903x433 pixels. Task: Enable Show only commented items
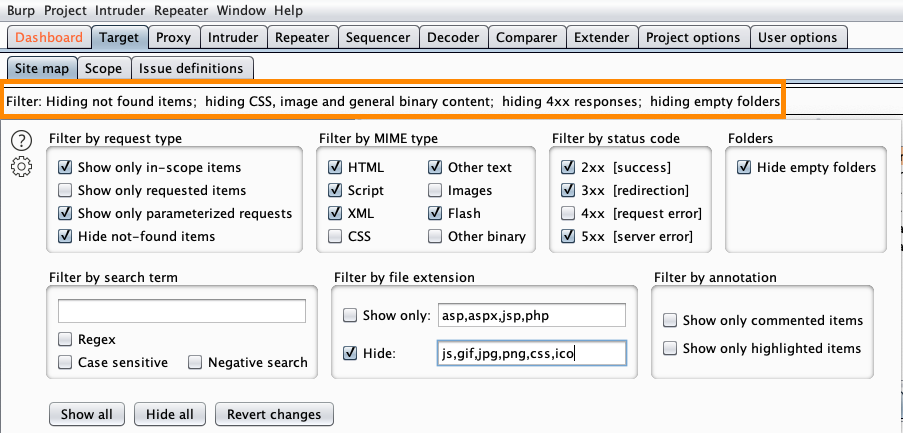point(670,321)
